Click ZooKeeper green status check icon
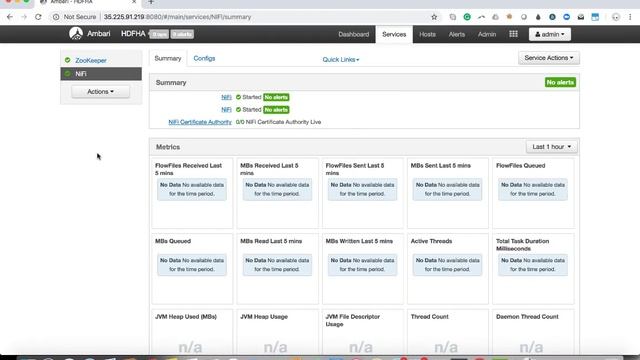This screenshot has width=640, height=360. pos(68,60)
